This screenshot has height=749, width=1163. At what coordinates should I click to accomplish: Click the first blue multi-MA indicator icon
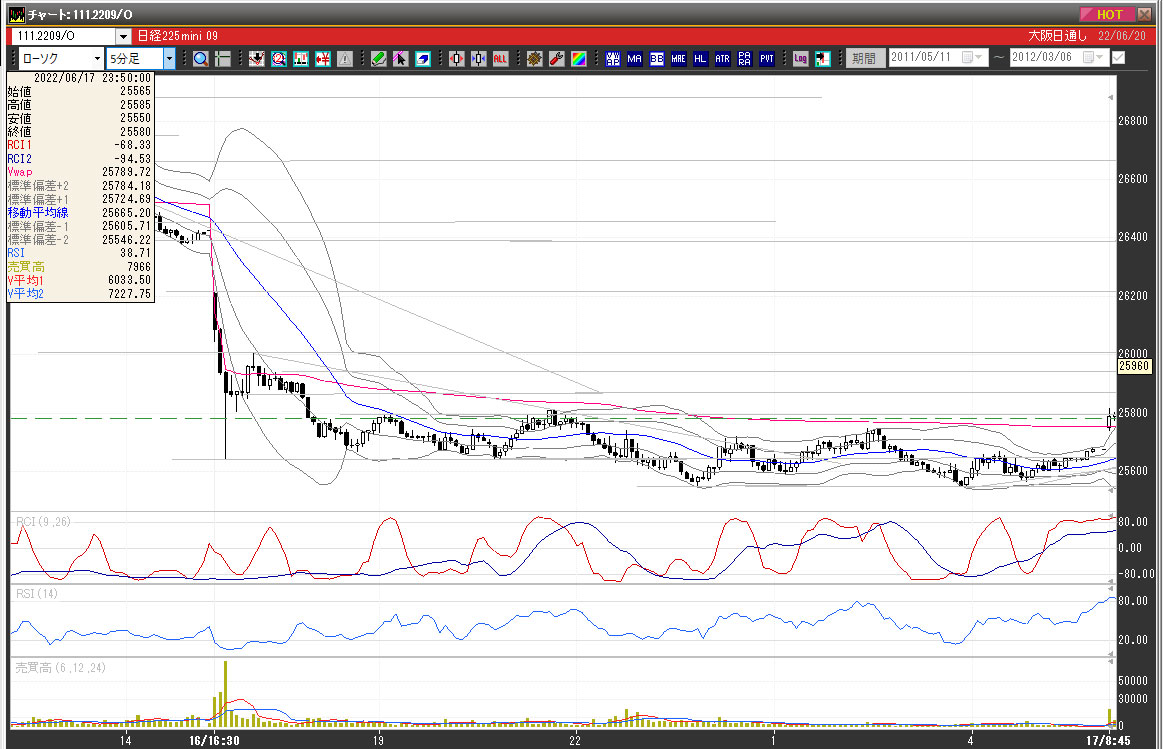point(613,59)
